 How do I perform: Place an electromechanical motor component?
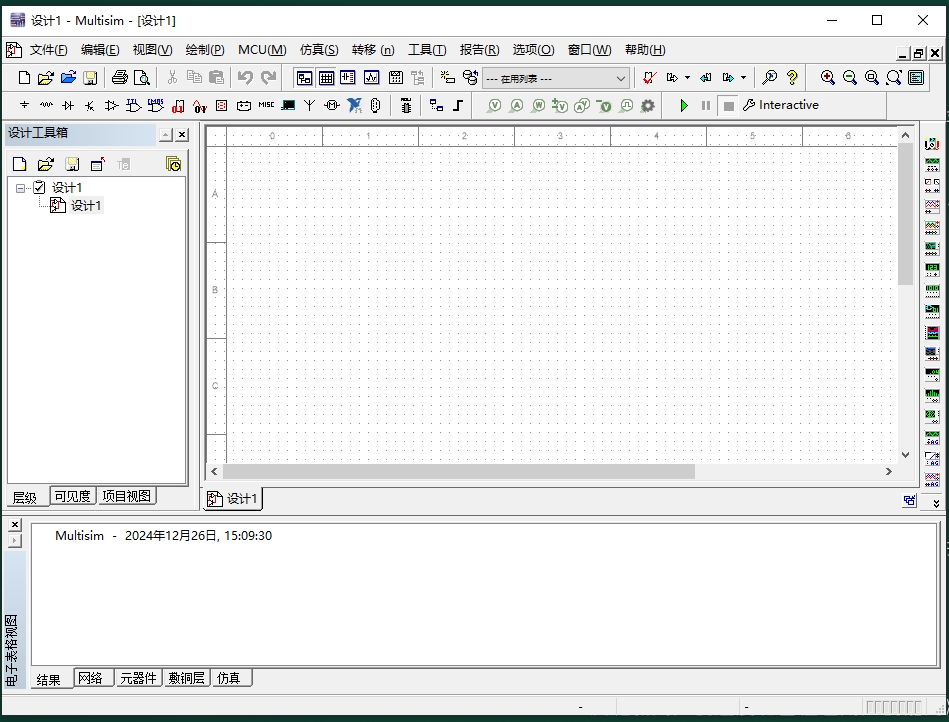(332, 105)
